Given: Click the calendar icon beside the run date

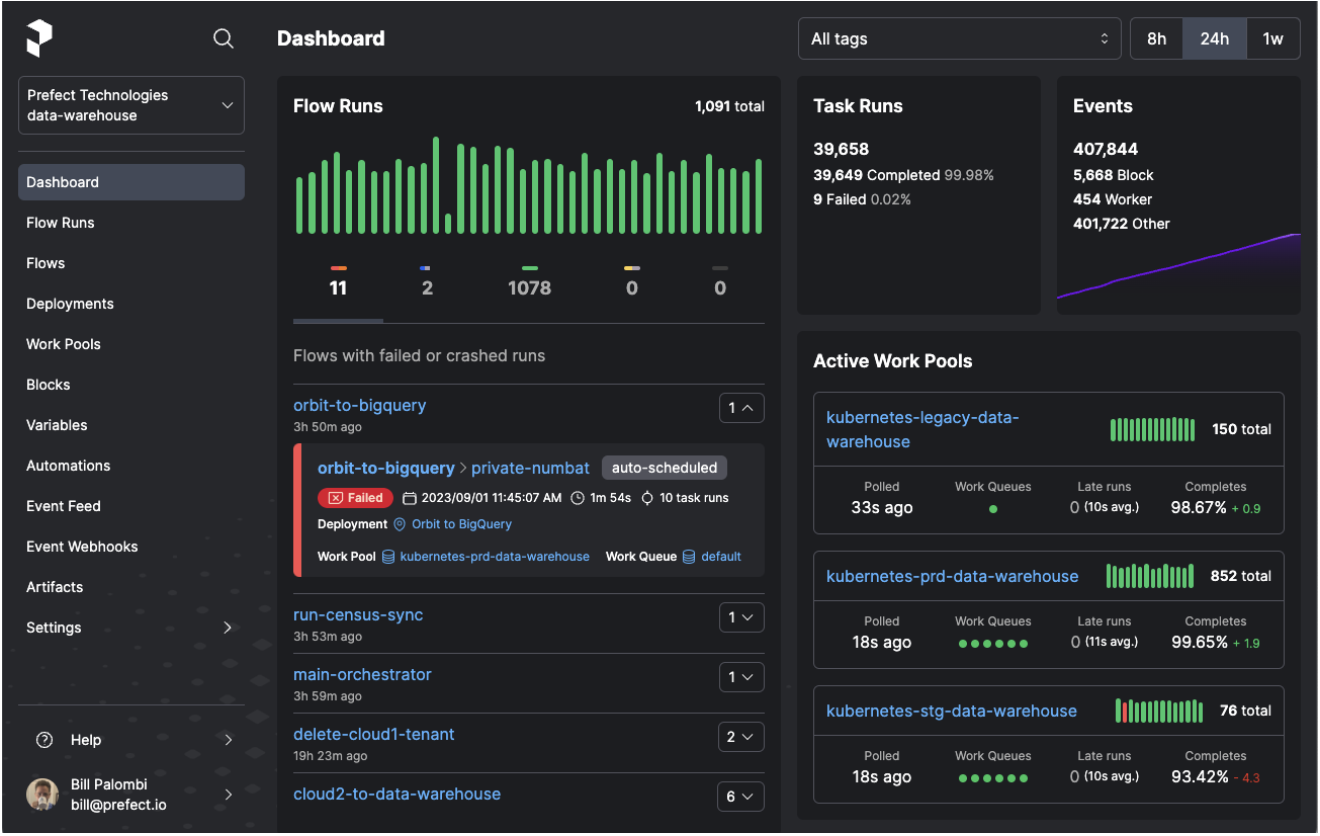Looking at the screenshot, I should (x=410, y=498).
